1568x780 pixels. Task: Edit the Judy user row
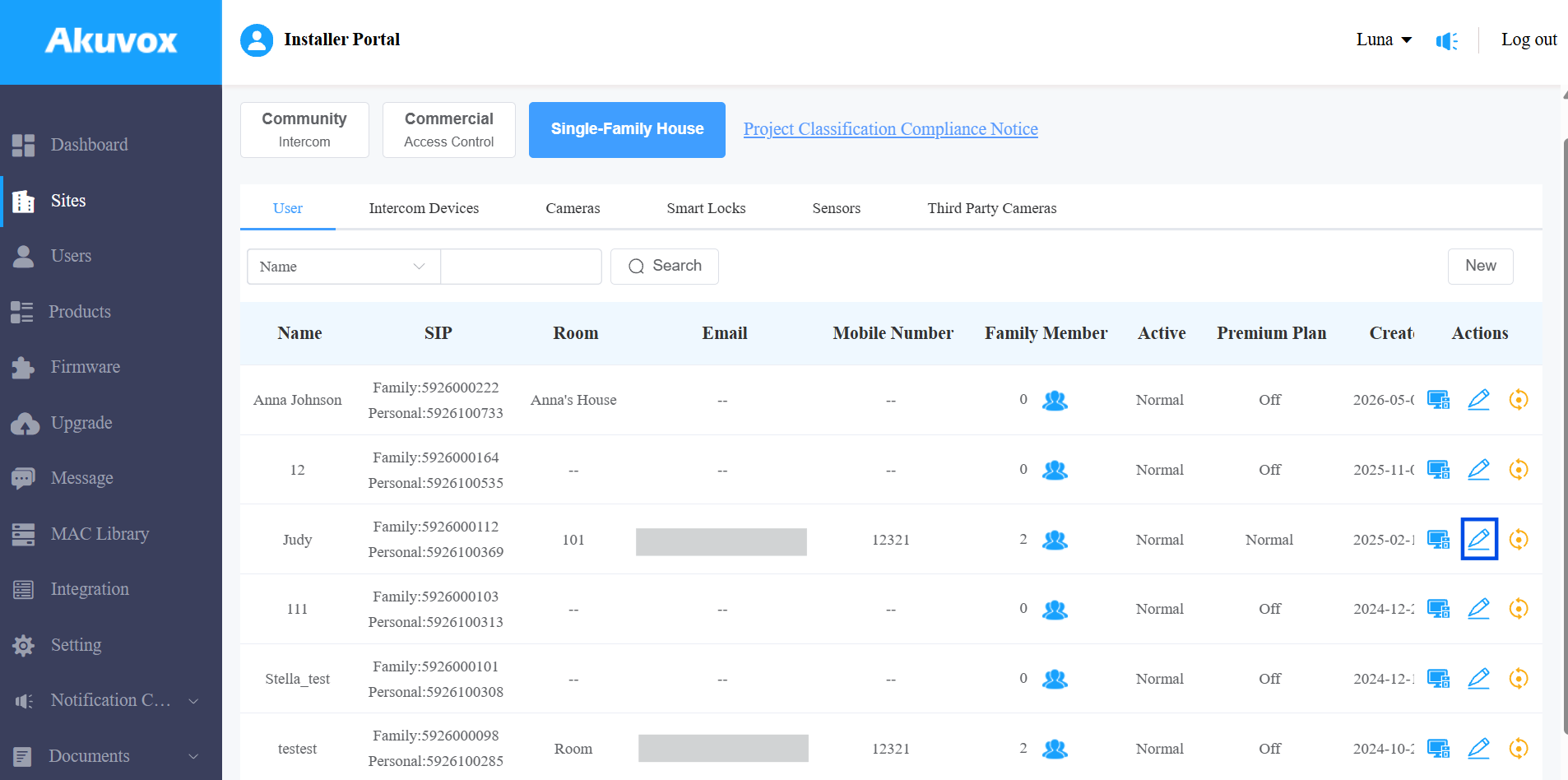(x=1478, y=539)
